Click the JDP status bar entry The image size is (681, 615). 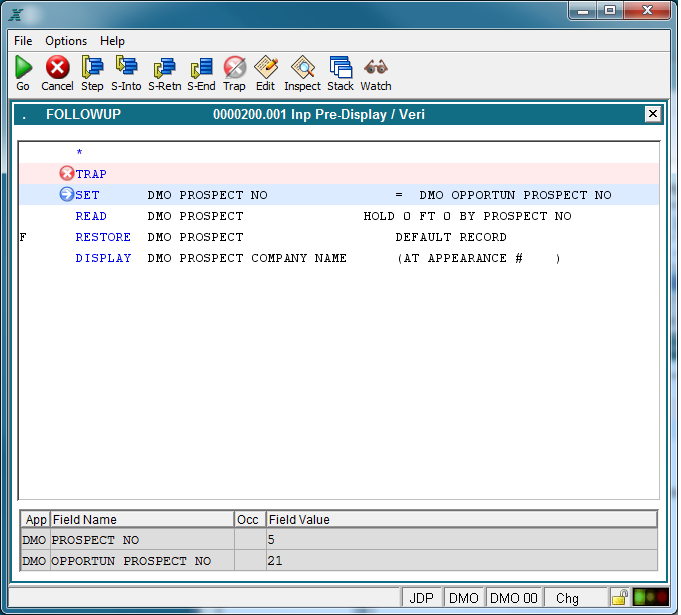tap(421, 598)
